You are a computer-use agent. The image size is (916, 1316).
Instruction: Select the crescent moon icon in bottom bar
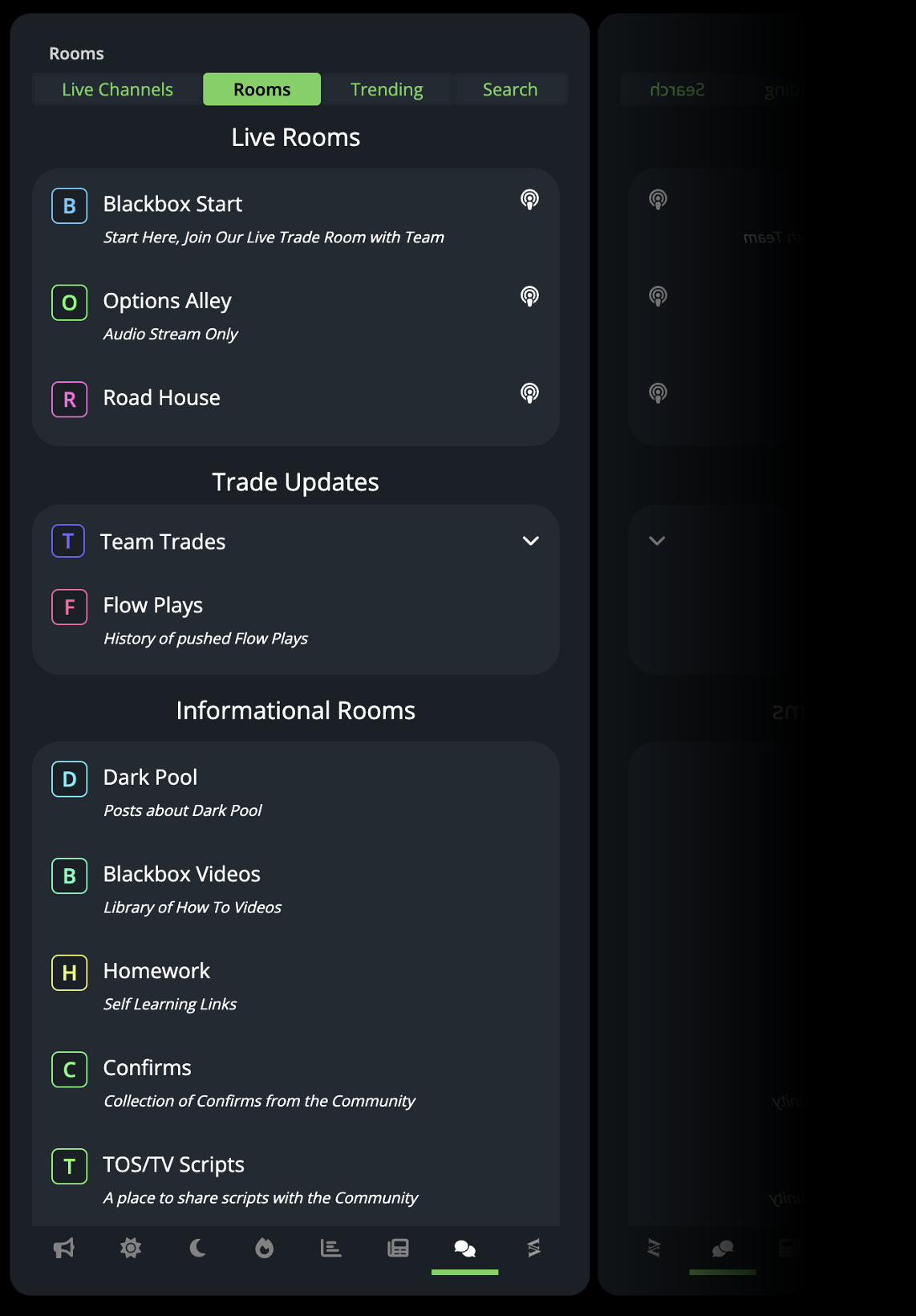pos(197,1248)
